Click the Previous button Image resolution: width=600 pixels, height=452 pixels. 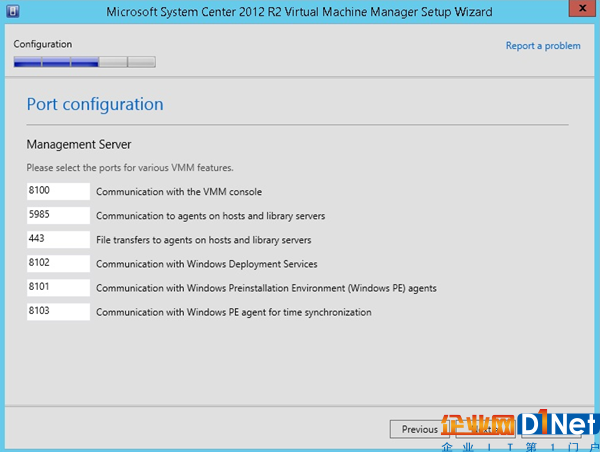(x=419, y=429)
